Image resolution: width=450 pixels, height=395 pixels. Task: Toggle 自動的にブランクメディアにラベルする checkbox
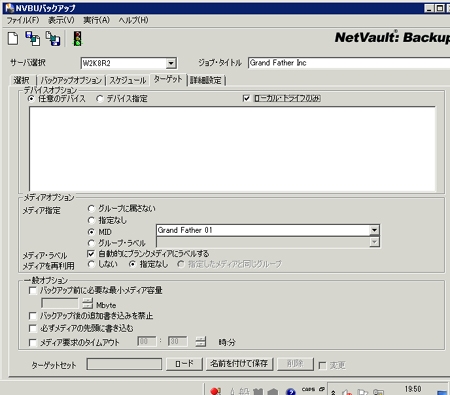(x=91, y=254)
